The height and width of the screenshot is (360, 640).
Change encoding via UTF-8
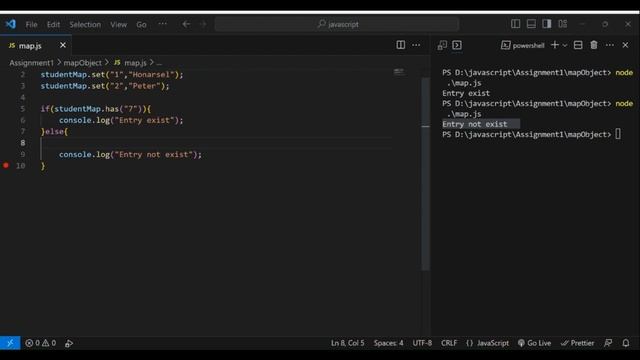pos(422,343)
